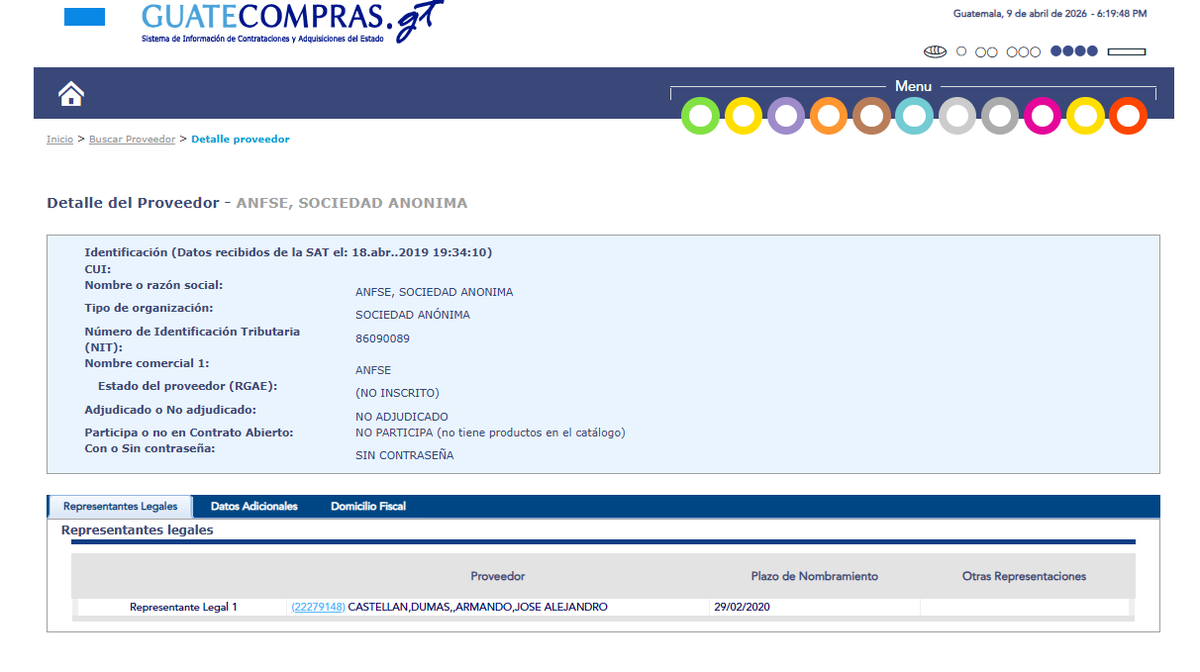This screenshot has width=1200, height=672.
Task: Click the date and time at top right
Action: (x=1050, y=13)
